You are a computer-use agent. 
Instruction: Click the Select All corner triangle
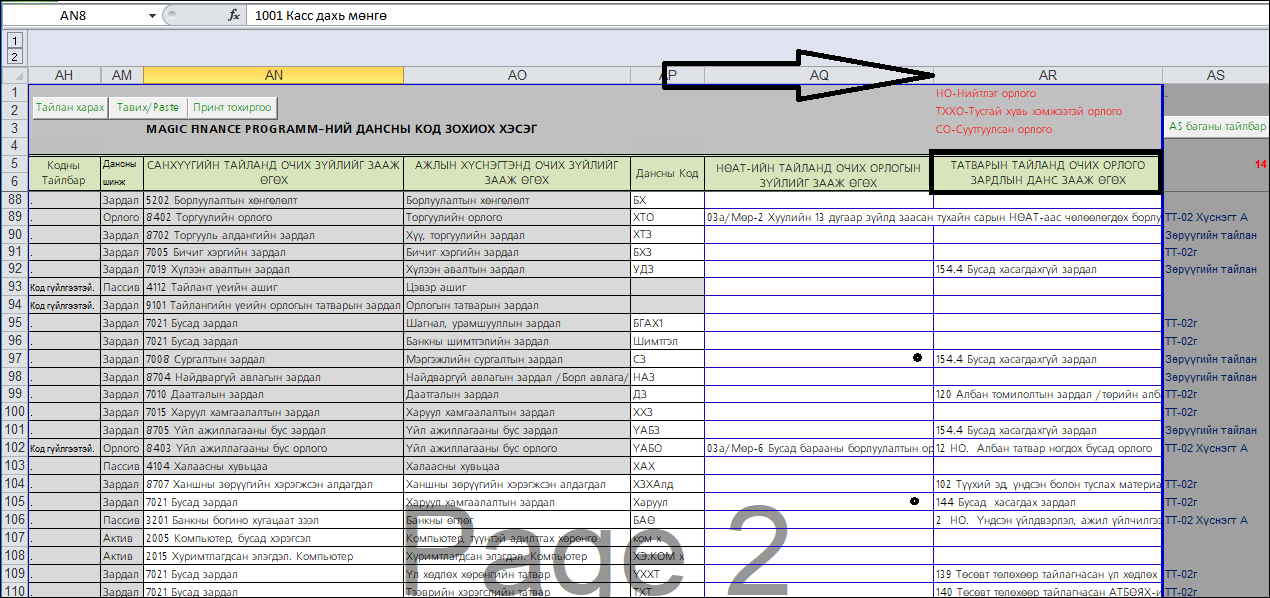pos(14,75)
